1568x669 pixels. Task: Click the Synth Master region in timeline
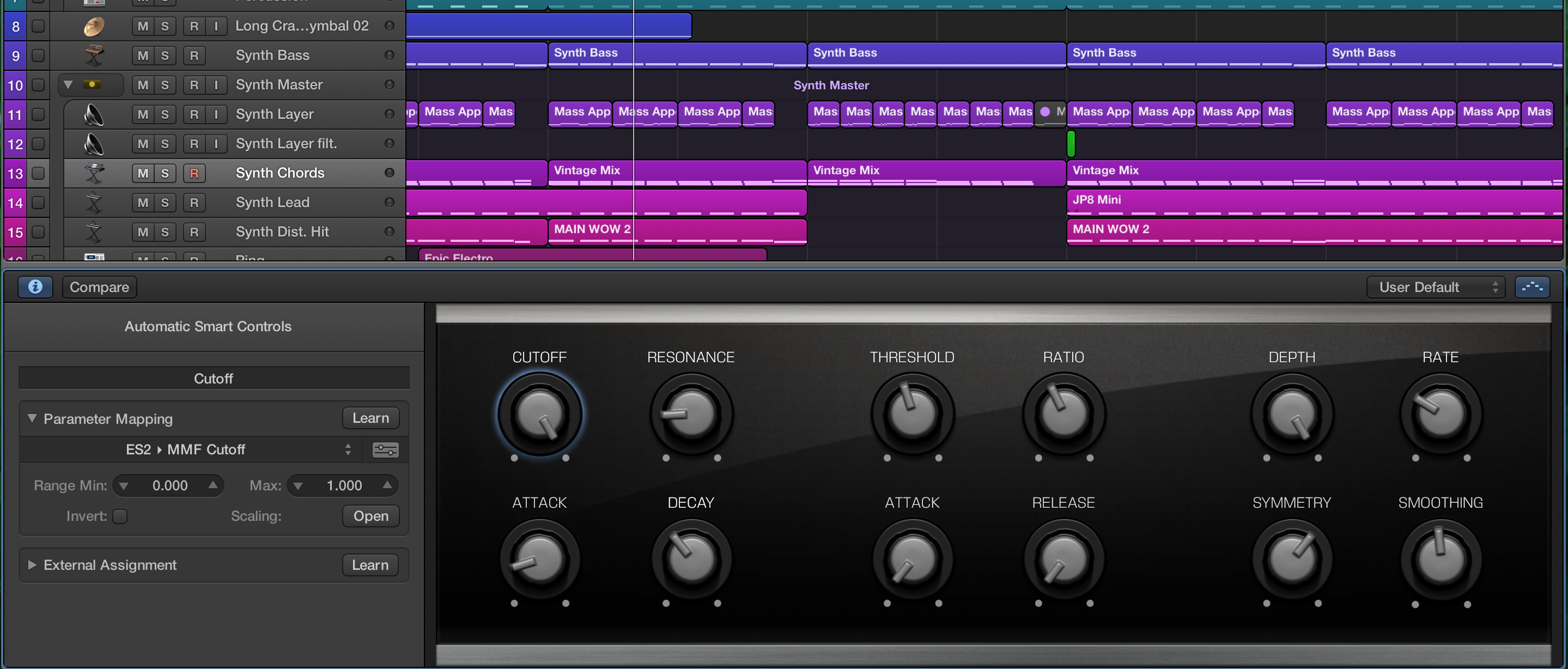pyautogui.click(x=832, y=85)
